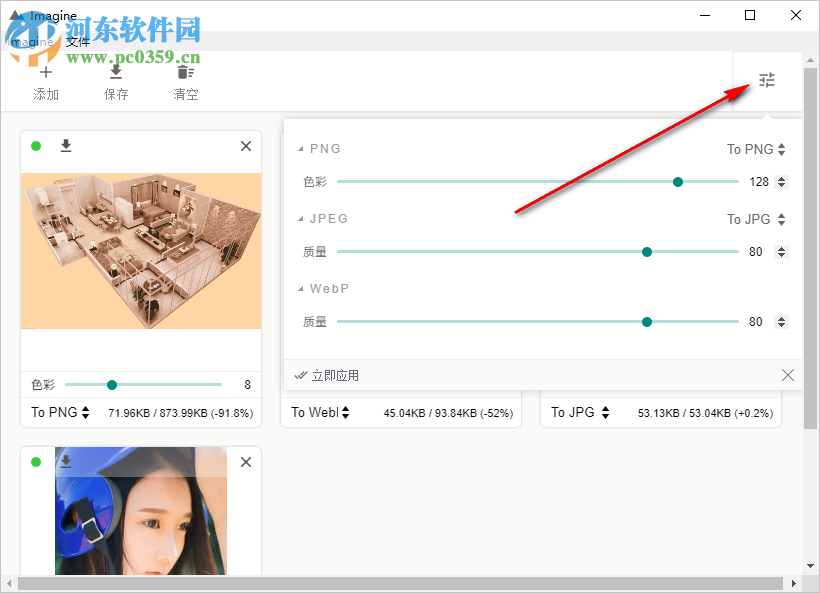Remove the floor plan image card
Viewport: 820px width, 593px height.
coord(246,146)
